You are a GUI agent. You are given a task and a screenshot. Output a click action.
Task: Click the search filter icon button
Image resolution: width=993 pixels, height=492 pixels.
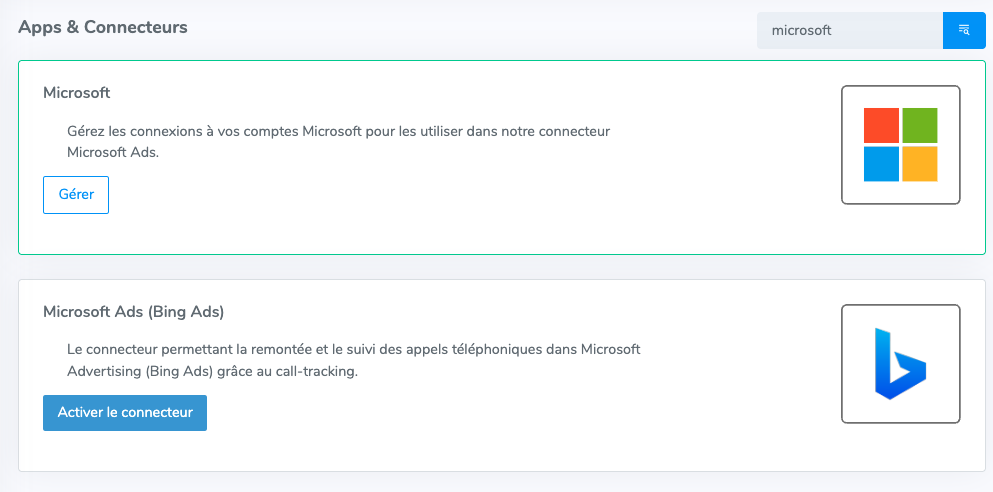tap(964, 31)
